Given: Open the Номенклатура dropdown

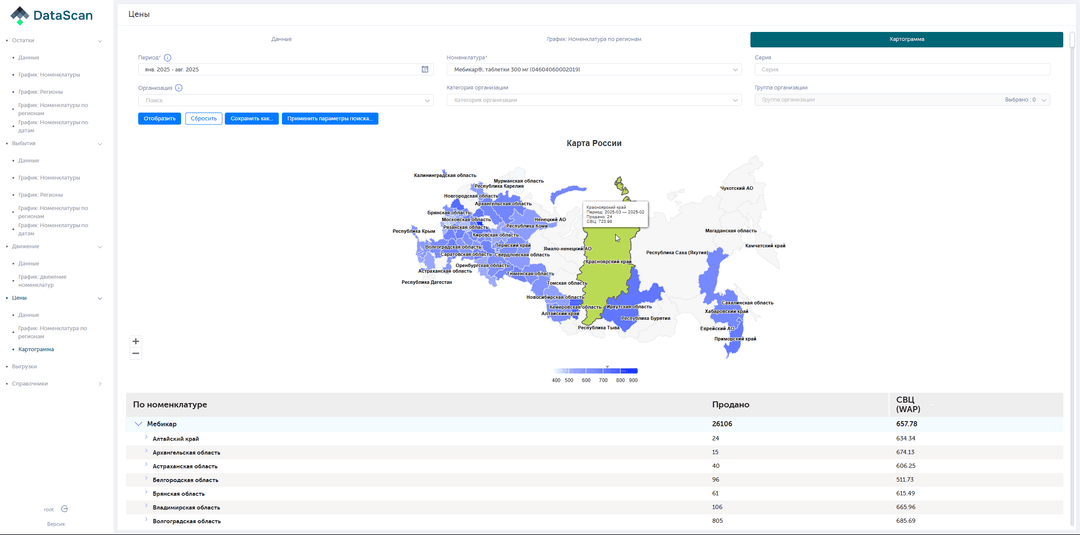Looking at the screenshot, I should tap(594, 70).
